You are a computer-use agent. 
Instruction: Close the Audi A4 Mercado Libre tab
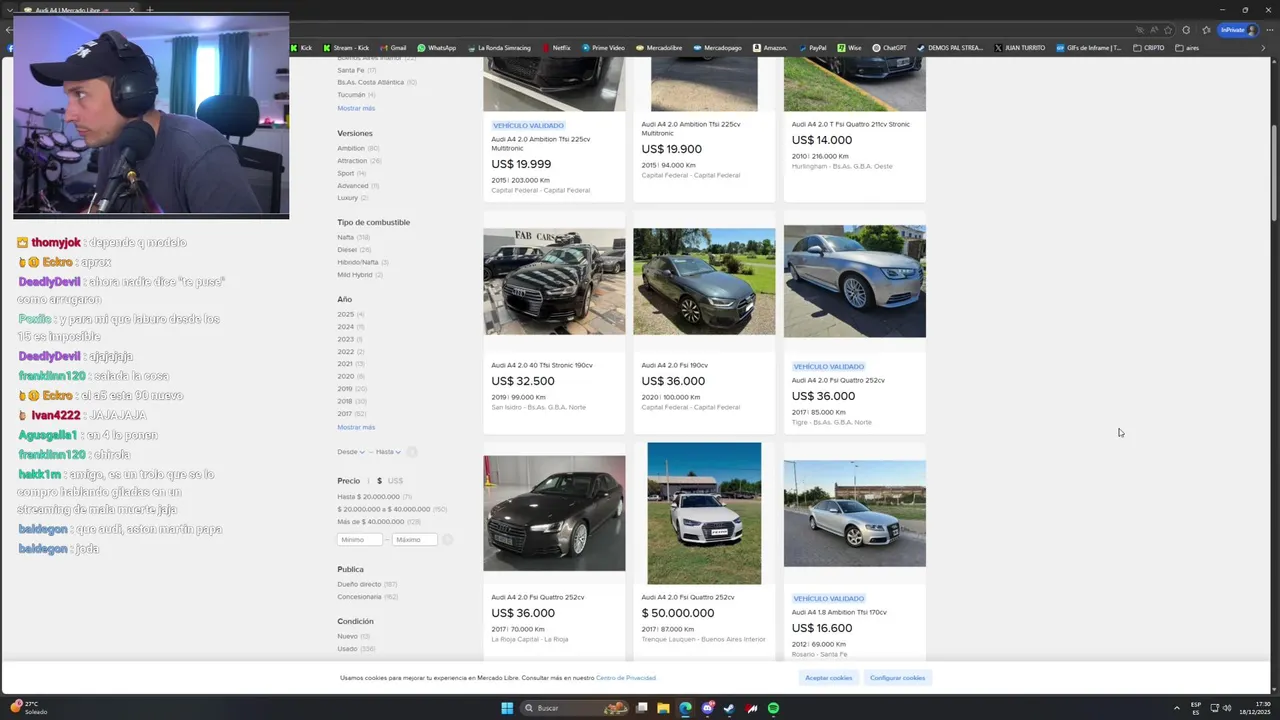pyautogui.click(x=131, y=10)
